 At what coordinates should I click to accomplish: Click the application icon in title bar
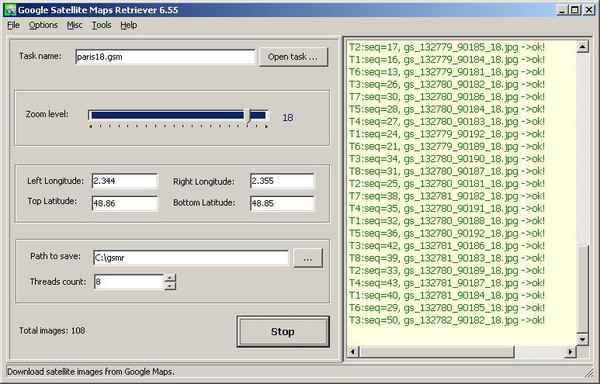click(x=10, y=10)
